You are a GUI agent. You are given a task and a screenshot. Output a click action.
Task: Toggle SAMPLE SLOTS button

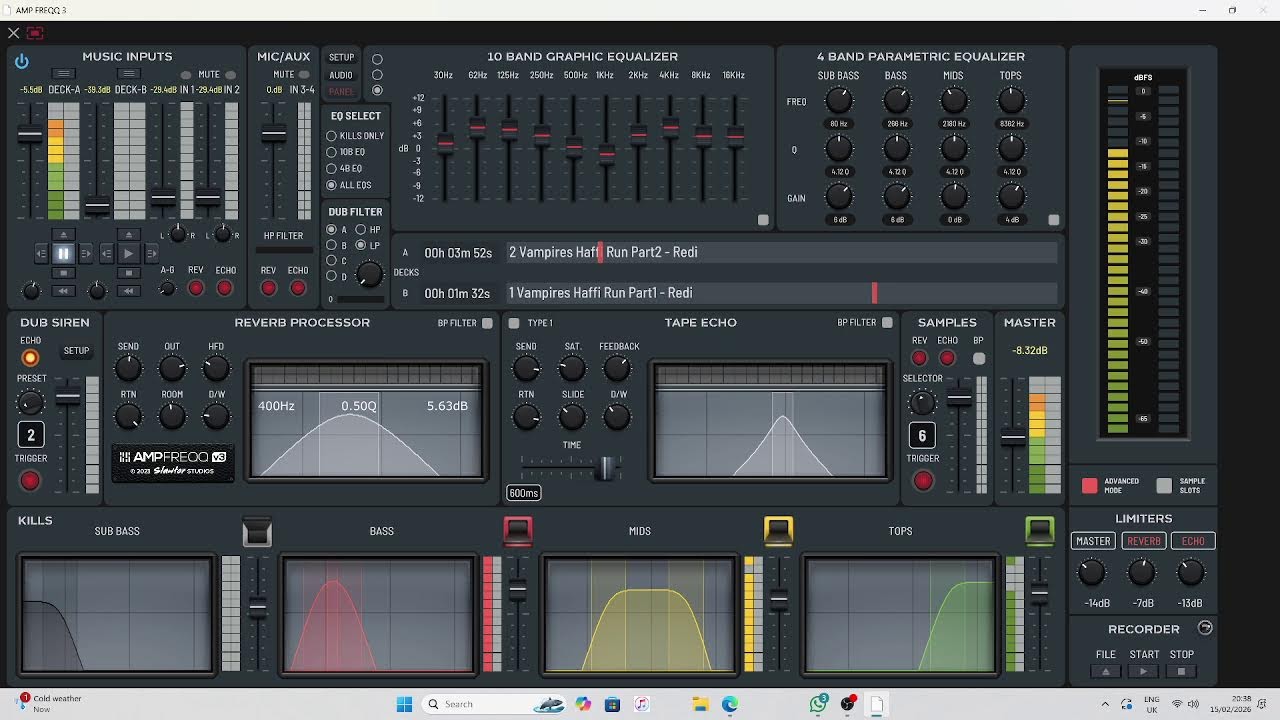coord(1164,485)
